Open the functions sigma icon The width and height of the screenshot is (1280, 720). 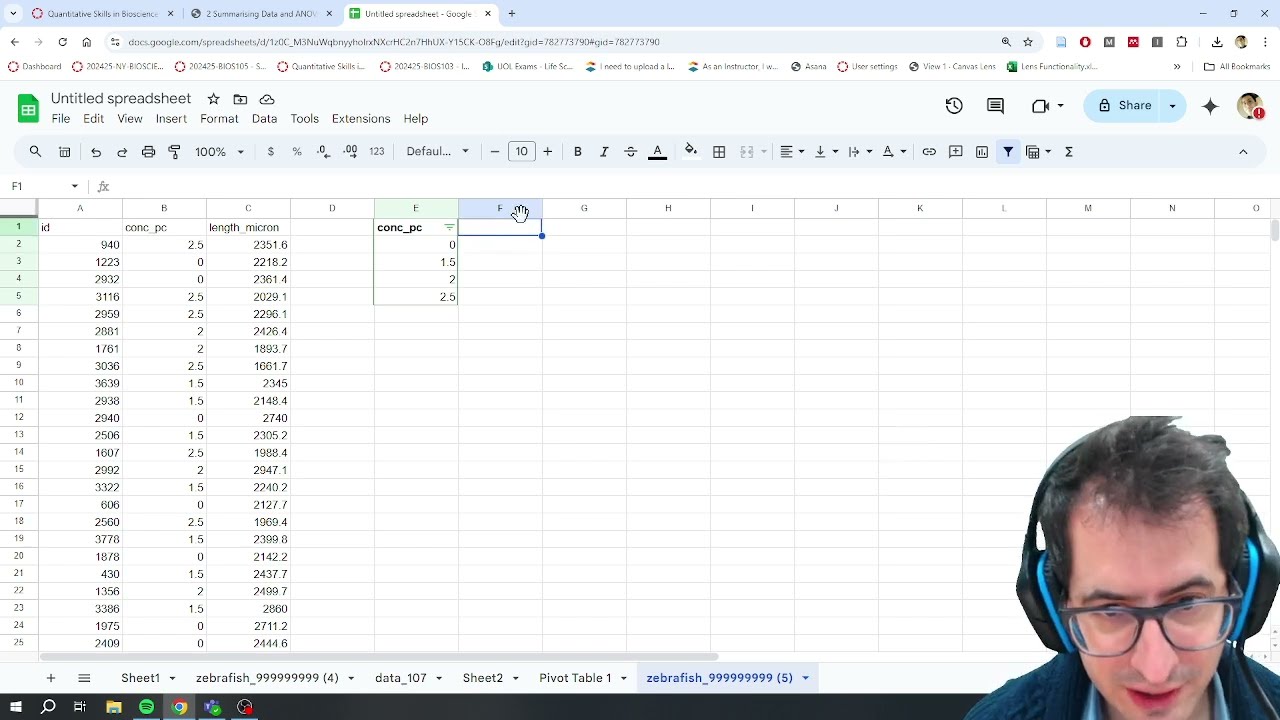coord(1068,152)
